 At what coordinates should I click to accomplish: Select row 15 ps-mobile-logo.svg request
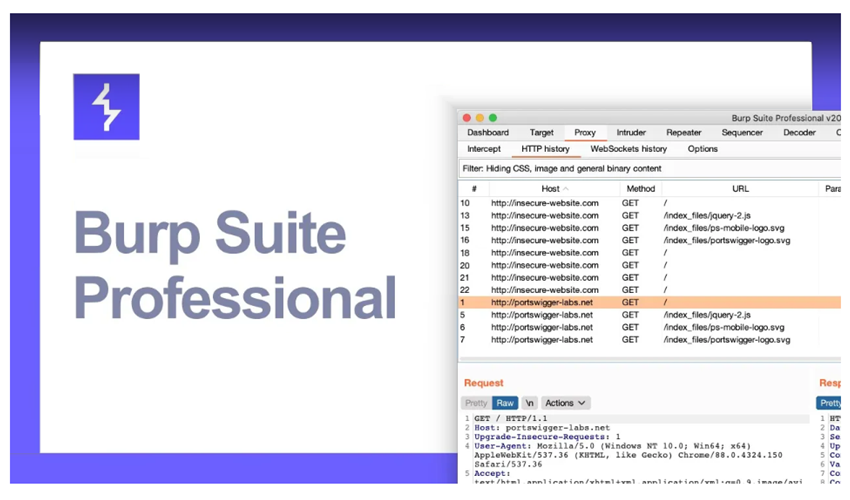click(x=650, y=228)
